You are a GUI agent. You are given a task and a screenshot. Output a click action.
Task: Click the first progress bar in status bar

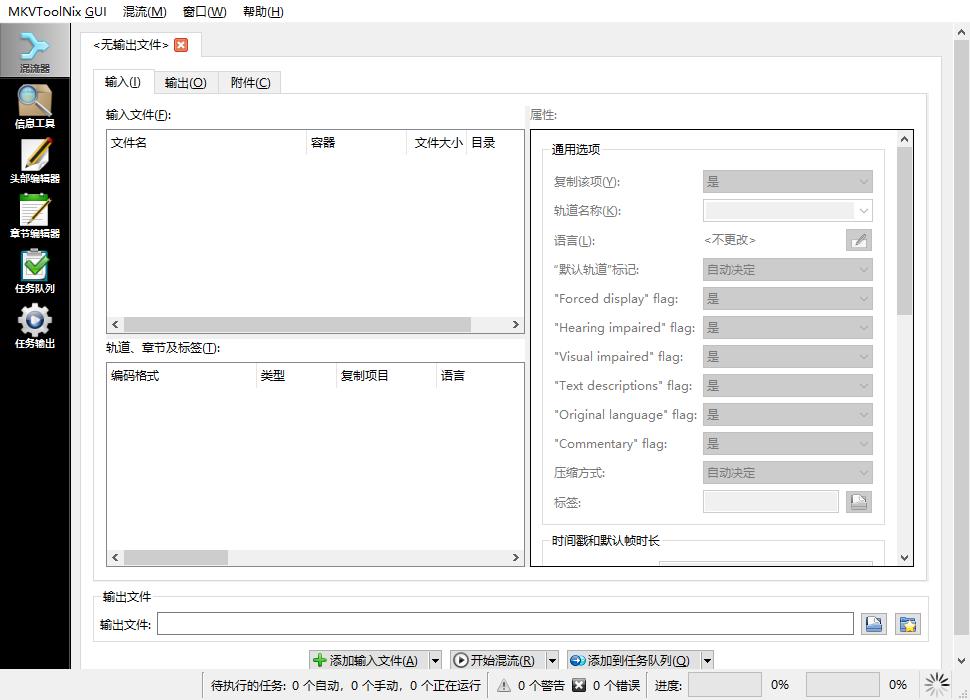tap(725, 685)
